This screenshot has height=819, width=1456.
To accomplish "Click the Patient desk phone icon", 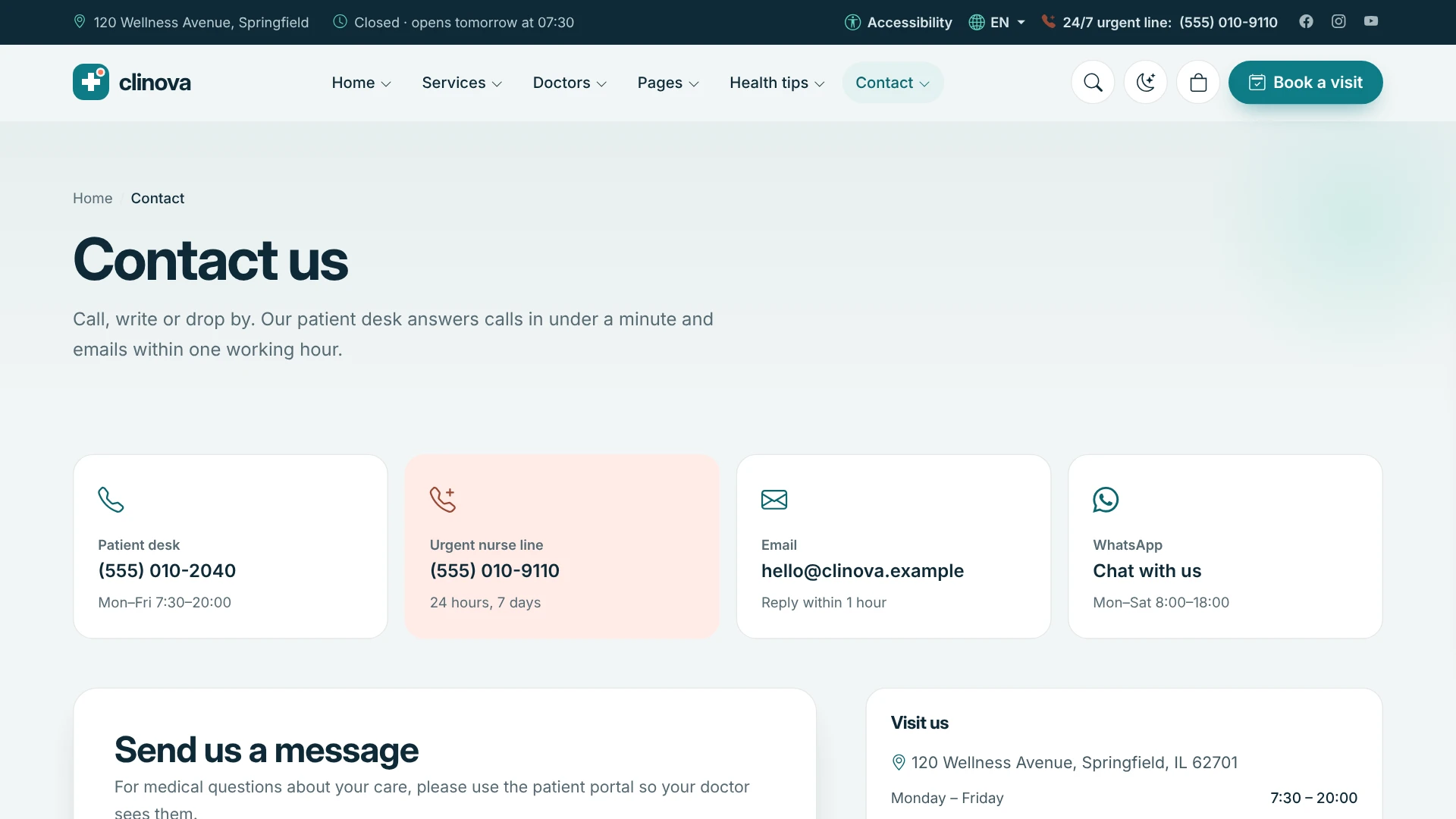I will point(111,499).
